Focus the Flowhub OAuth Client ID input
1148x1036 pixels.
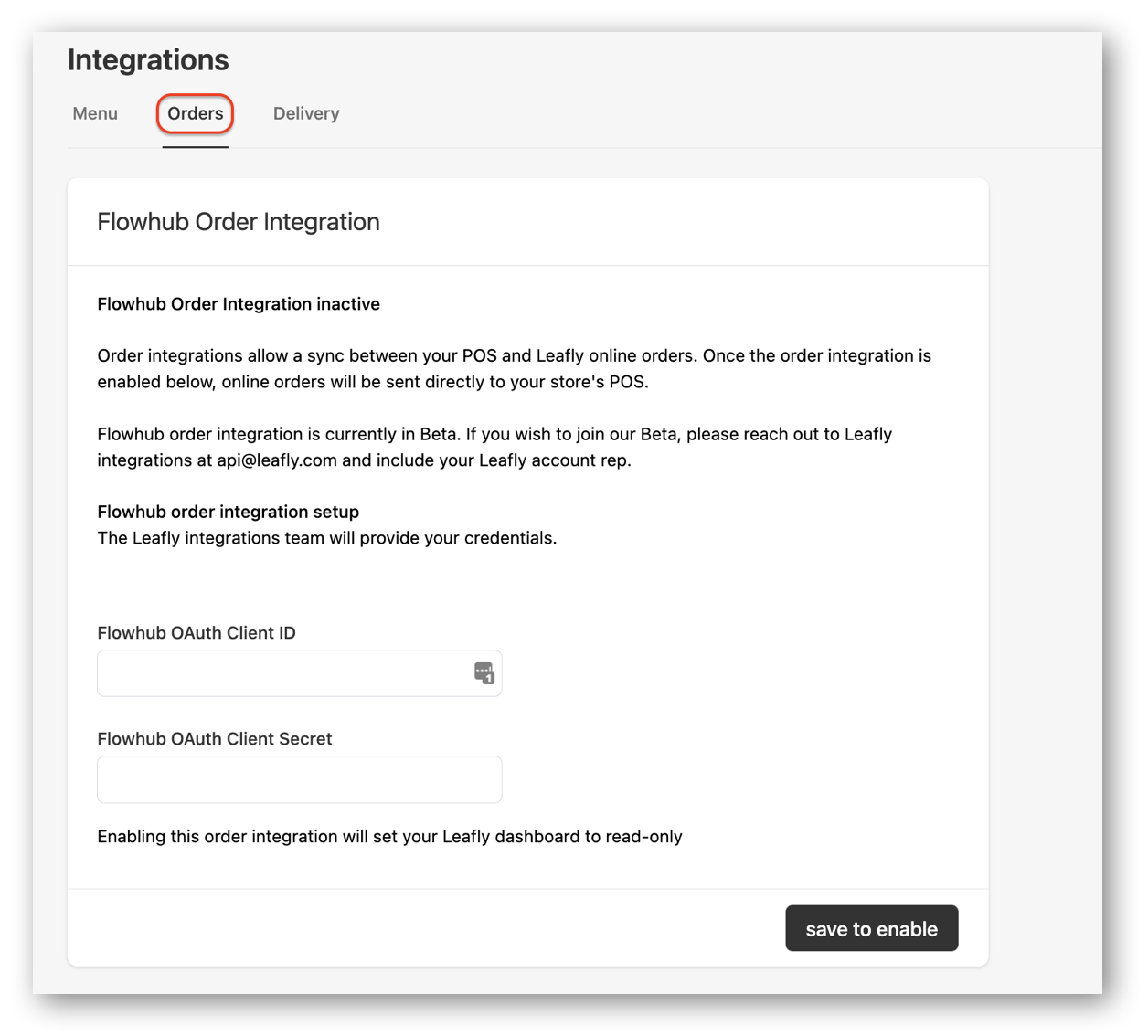(x=283, y=673)
